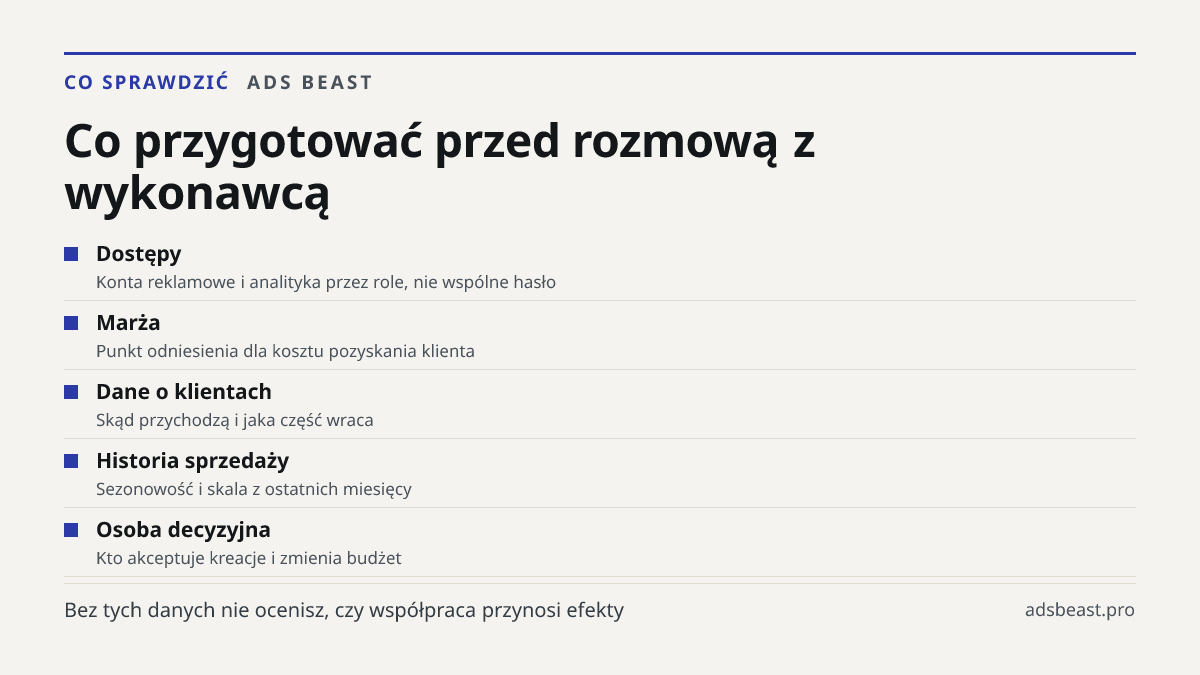
Task: Click the blue square bullet beside 'Historia sprzedaży'
Action: click(71, 461)
